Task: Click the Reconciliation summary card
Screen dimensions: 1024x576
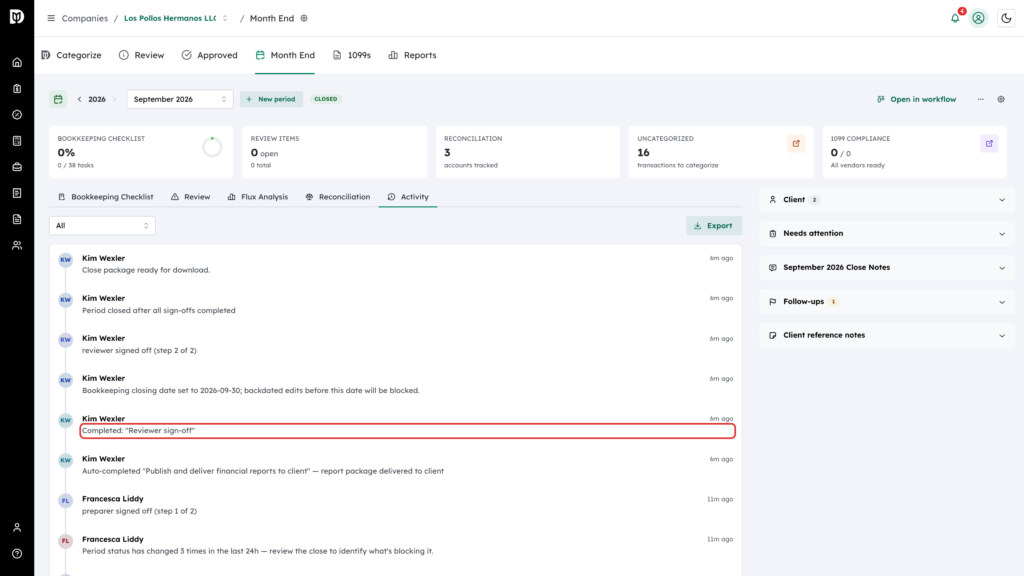Action: (528, 152)
